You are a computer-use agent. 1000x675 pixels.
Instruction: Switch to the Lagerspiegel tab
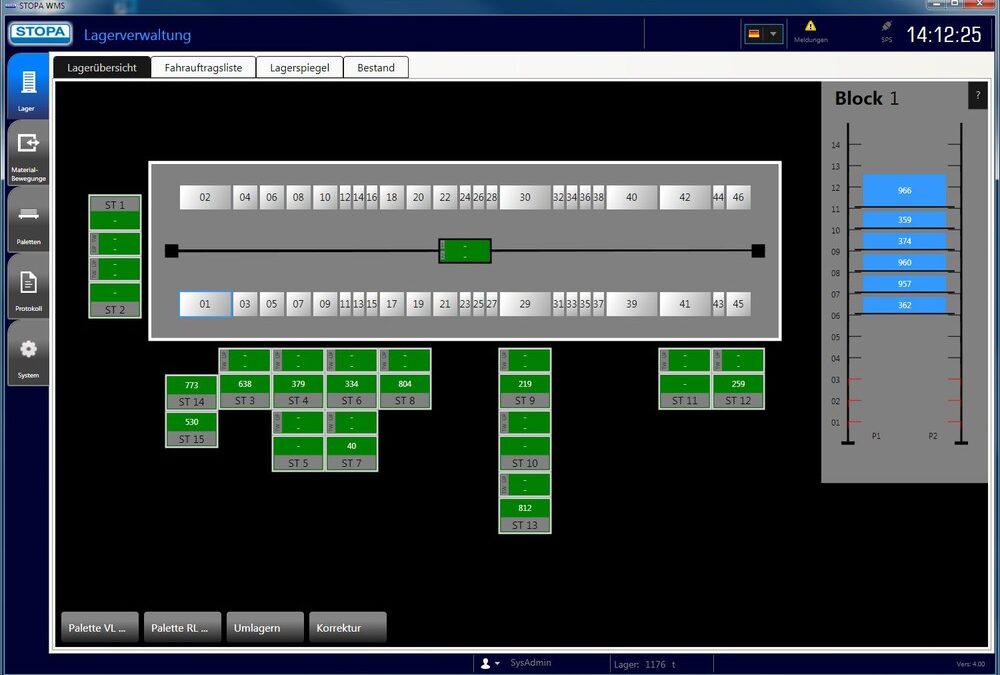300,68
